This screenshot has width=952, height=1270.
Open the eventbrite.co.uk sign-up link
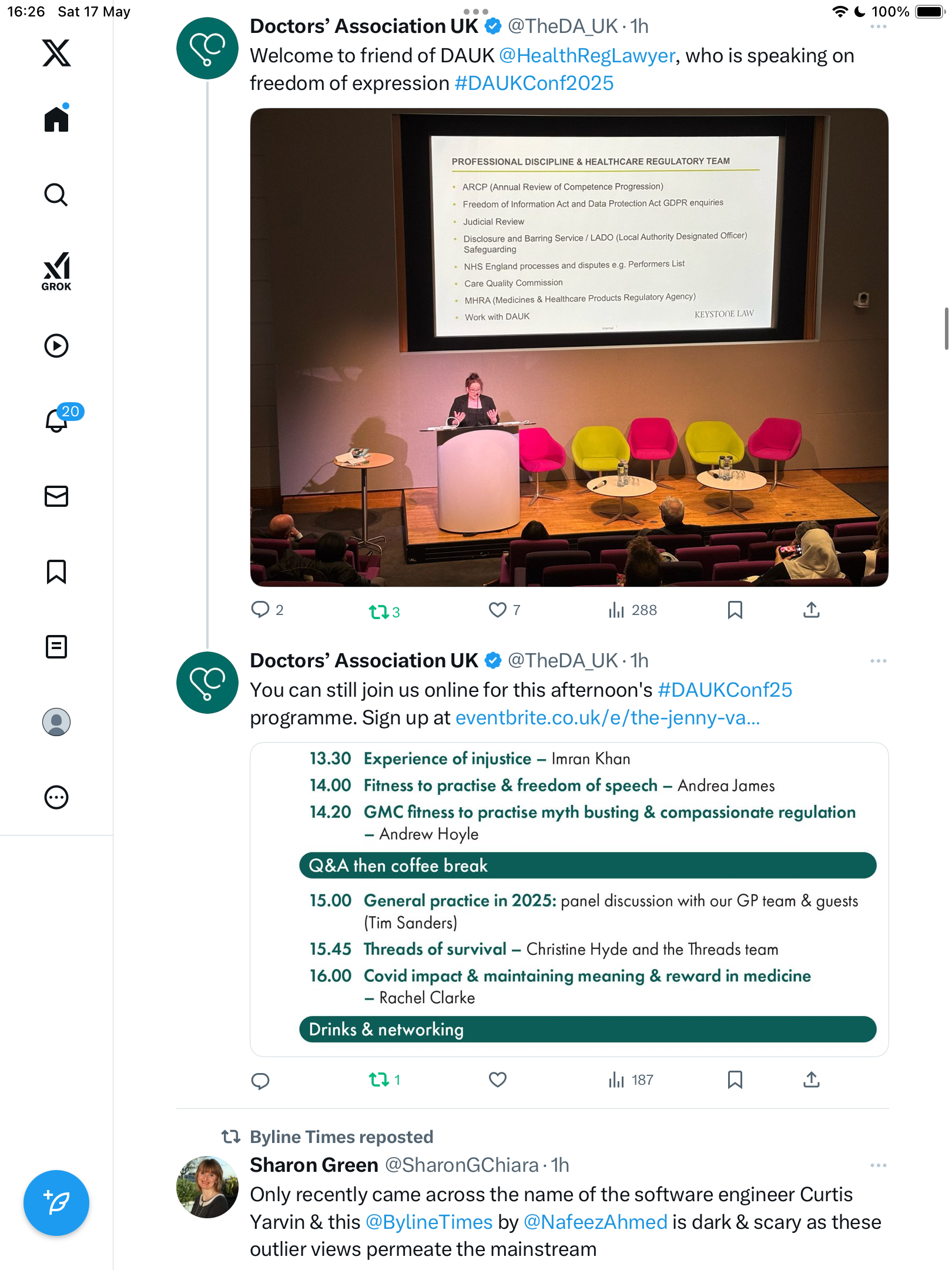click(x=608, y=718)
